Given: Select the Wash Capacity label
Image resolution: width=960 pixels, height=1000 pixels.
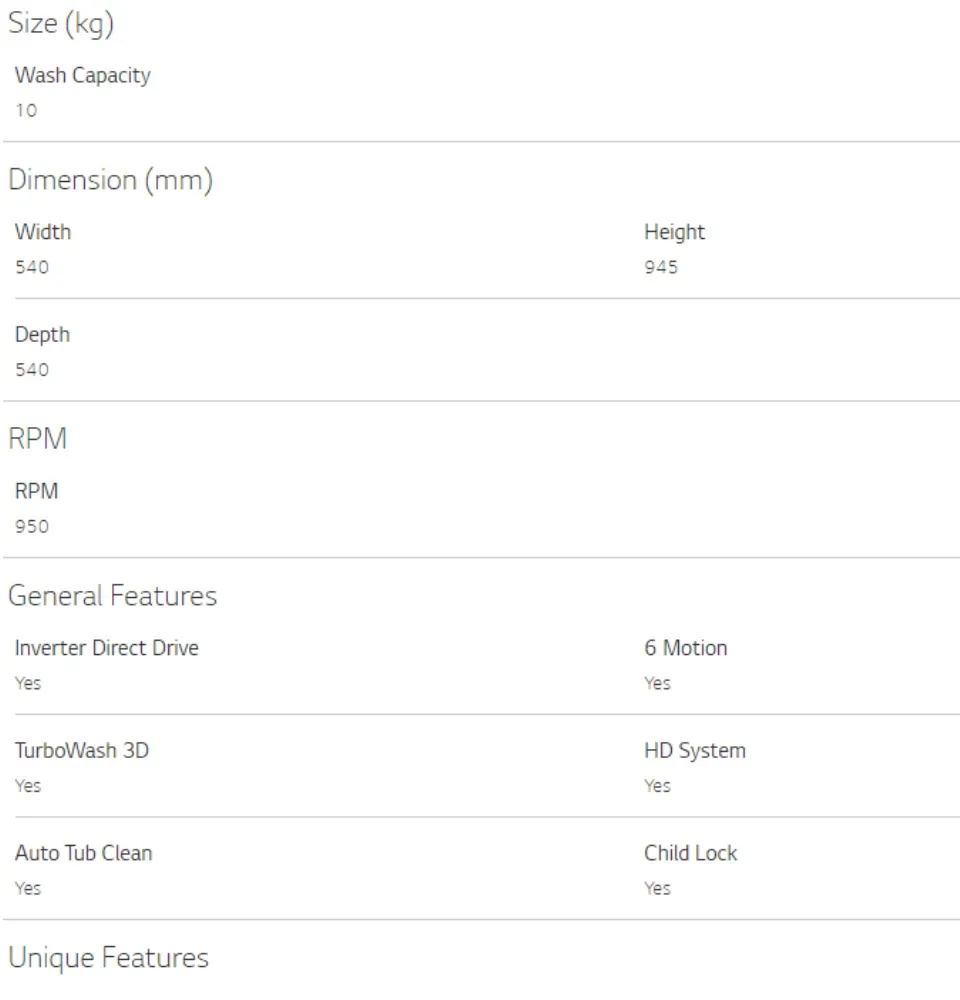Looking at the screenshot, I should [x=82, y=75].
